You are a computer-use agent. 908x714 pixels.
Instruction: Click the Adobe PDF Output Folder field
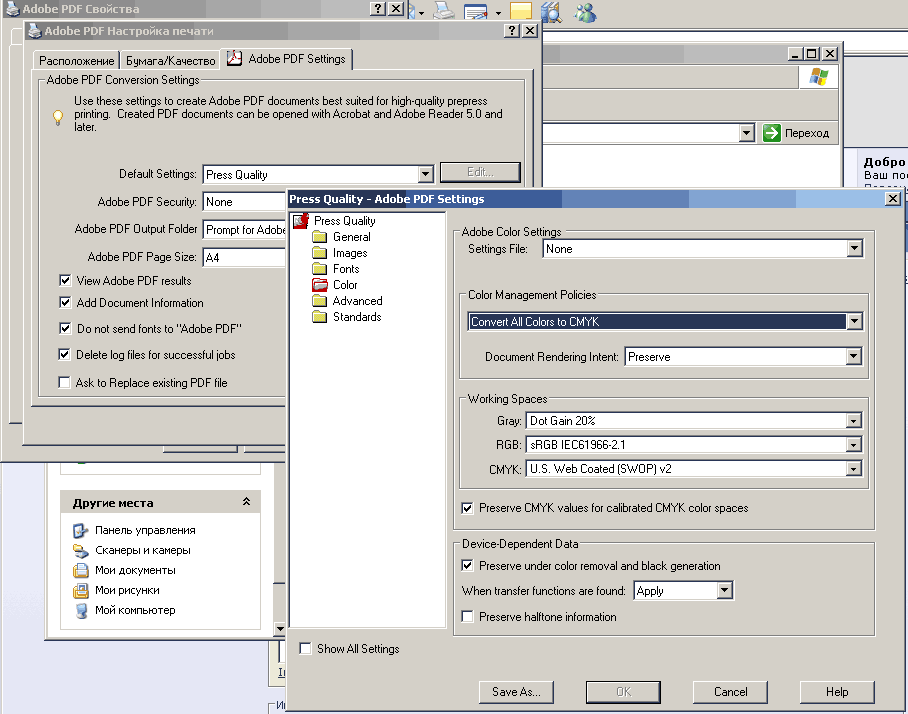click(244, 230)
